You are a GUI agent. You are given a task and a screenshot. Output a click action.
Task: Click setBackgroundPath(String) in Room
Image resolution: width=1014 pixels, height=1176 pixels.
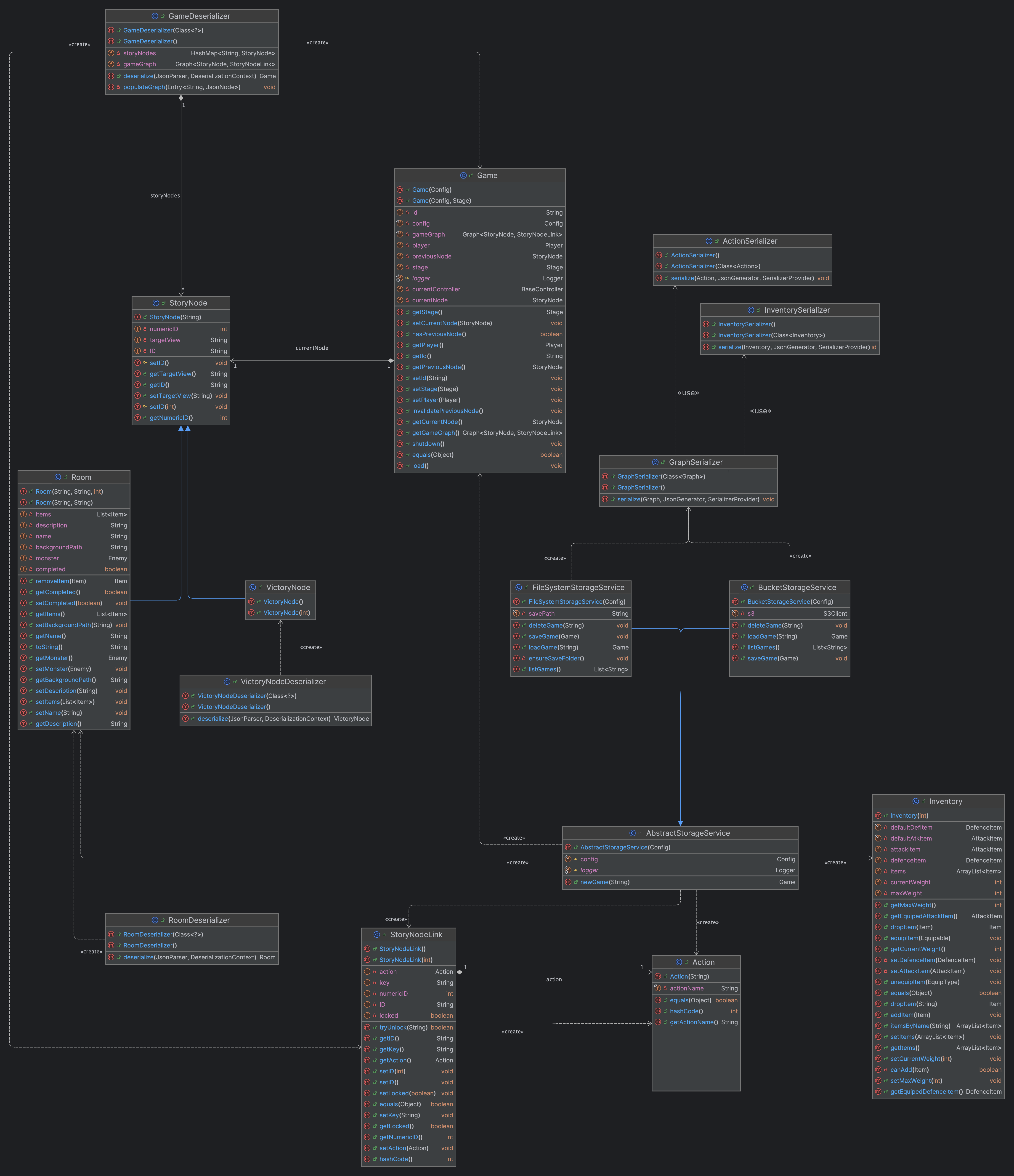74,625
